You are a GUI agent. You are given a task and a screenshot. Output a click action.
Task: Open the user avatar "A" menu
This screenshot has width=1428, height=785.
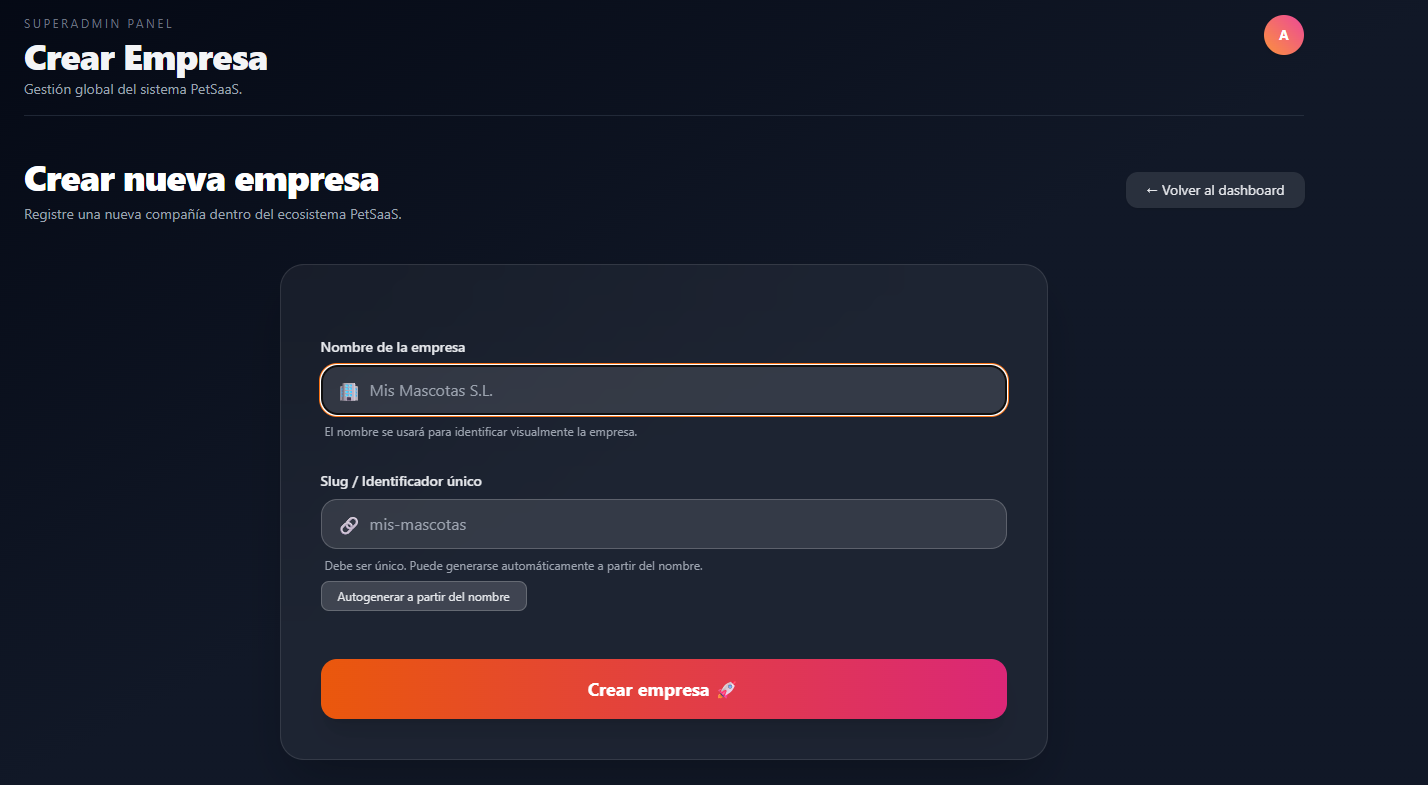(1283, 35)
